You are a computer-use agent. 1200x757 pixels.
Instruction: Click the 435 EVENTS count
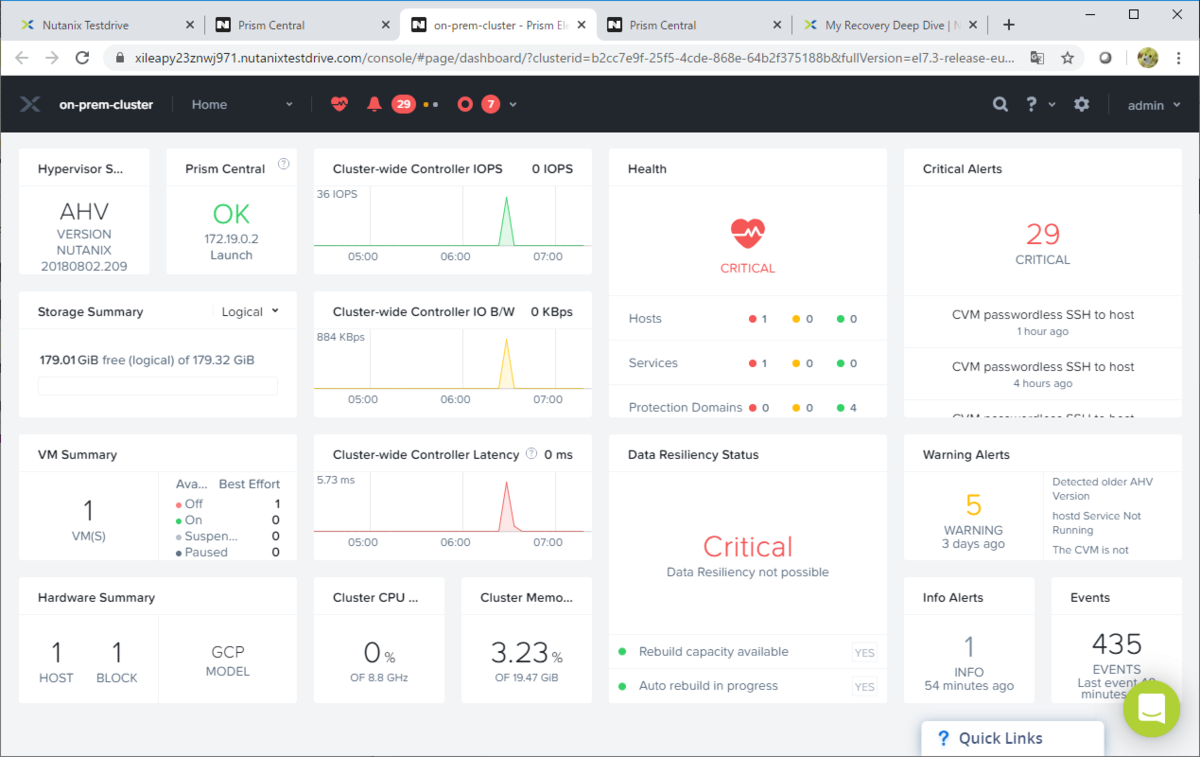point(1116,652)
